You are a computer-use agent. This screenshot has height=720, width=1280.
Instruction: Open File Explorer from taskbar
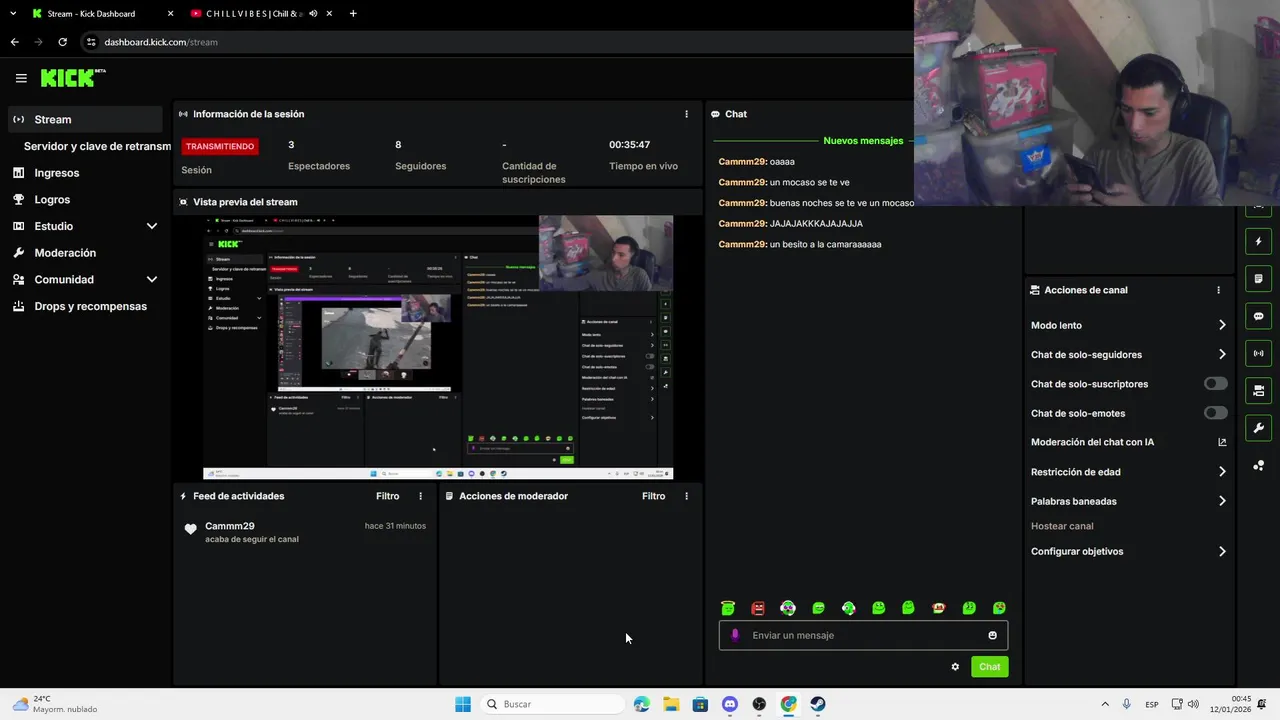pos(671,704)
